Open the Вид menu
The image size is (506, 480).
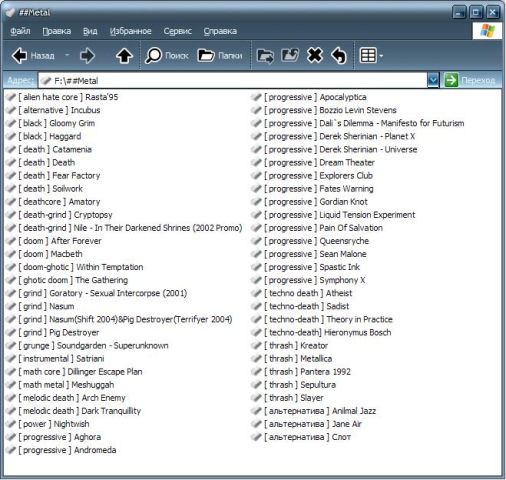pos(90,31)
